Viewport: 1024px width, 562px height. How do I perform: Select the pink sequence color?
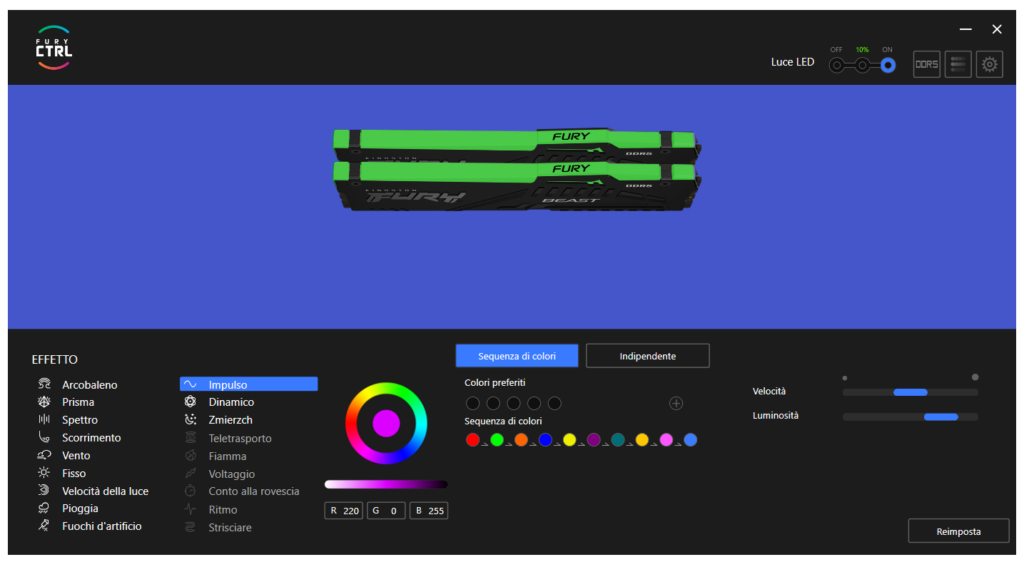pyautogui.click(x=666, y=440)
